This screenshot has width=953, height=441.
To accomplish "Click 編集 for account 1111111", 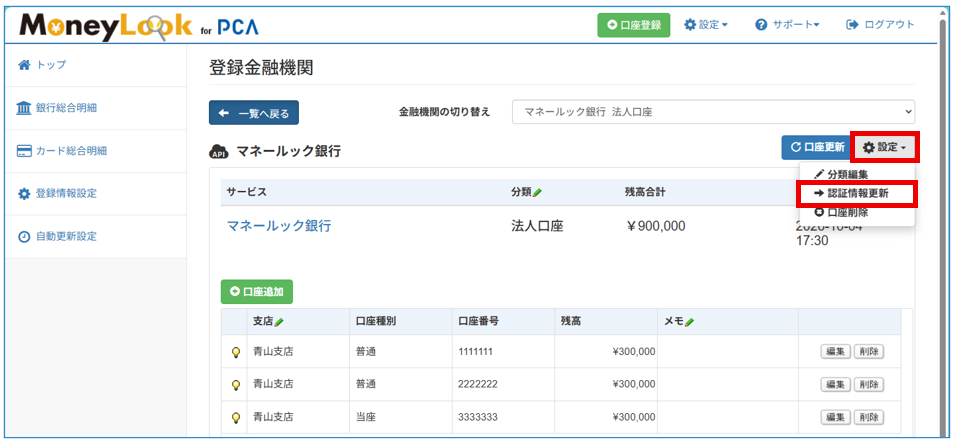I will (x=836, y=351).
